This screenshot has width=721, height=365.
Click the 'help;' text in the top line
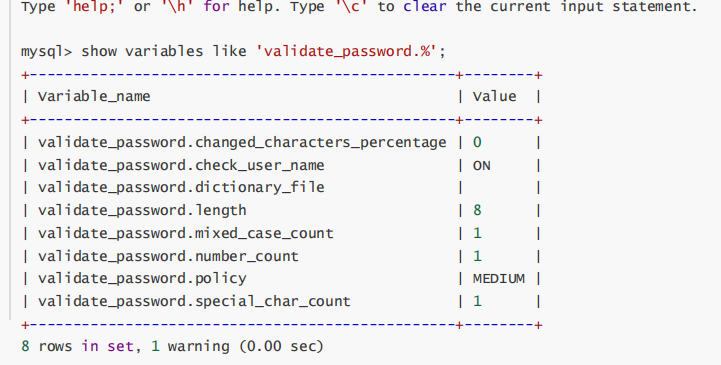coord(95,7)
